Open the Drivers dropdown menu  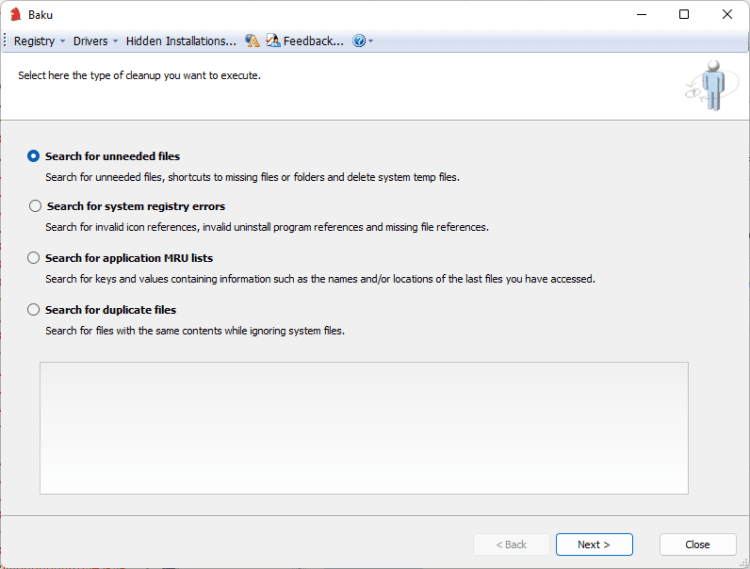tap(95, 41)
